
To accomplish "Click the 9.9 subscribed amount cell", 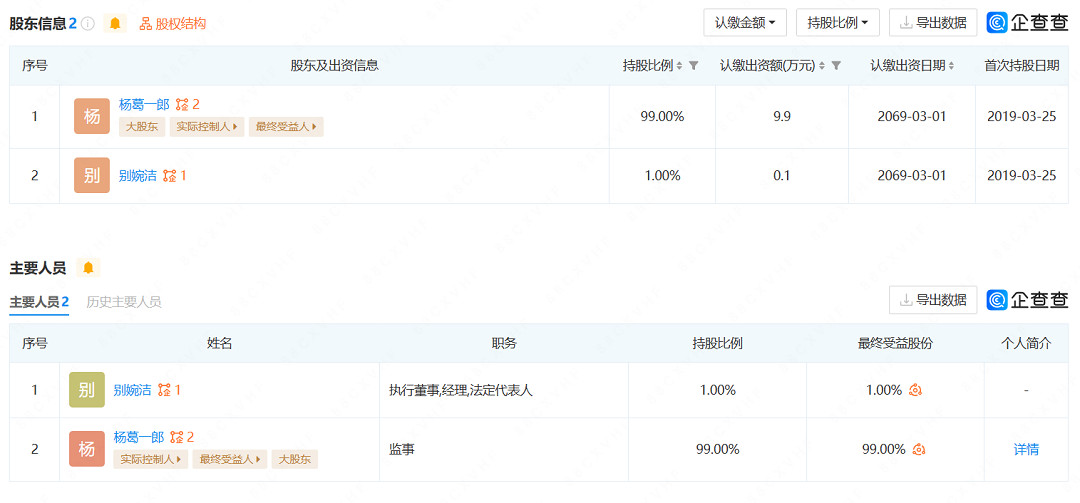I will 782,116.
